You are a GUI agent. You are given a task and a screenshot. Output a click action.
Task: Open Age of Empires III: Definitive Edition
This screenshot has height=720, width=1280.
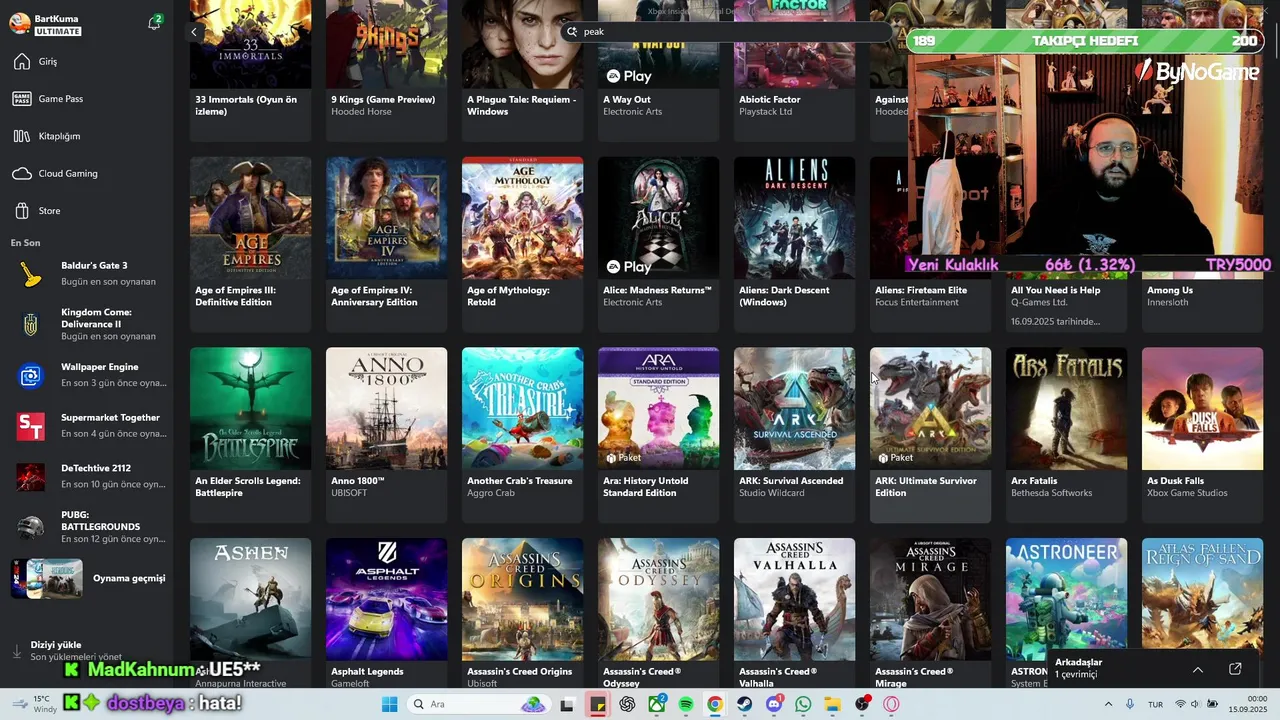tap(250, 243)
